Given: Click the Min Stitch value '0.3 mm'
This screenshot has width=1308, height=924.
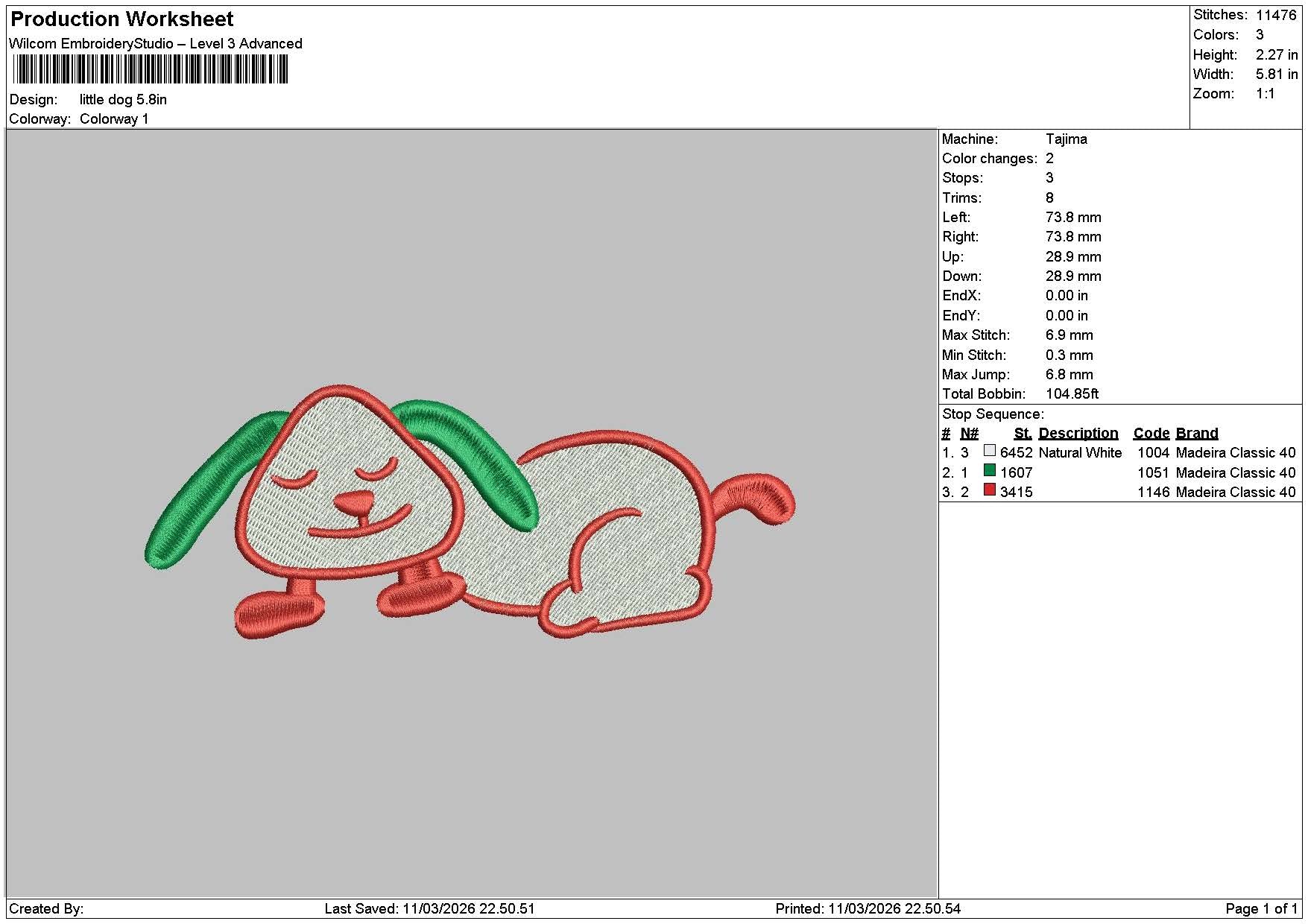Looking at the screenshot, I should pyautogui.click(x=1069, y=355).
